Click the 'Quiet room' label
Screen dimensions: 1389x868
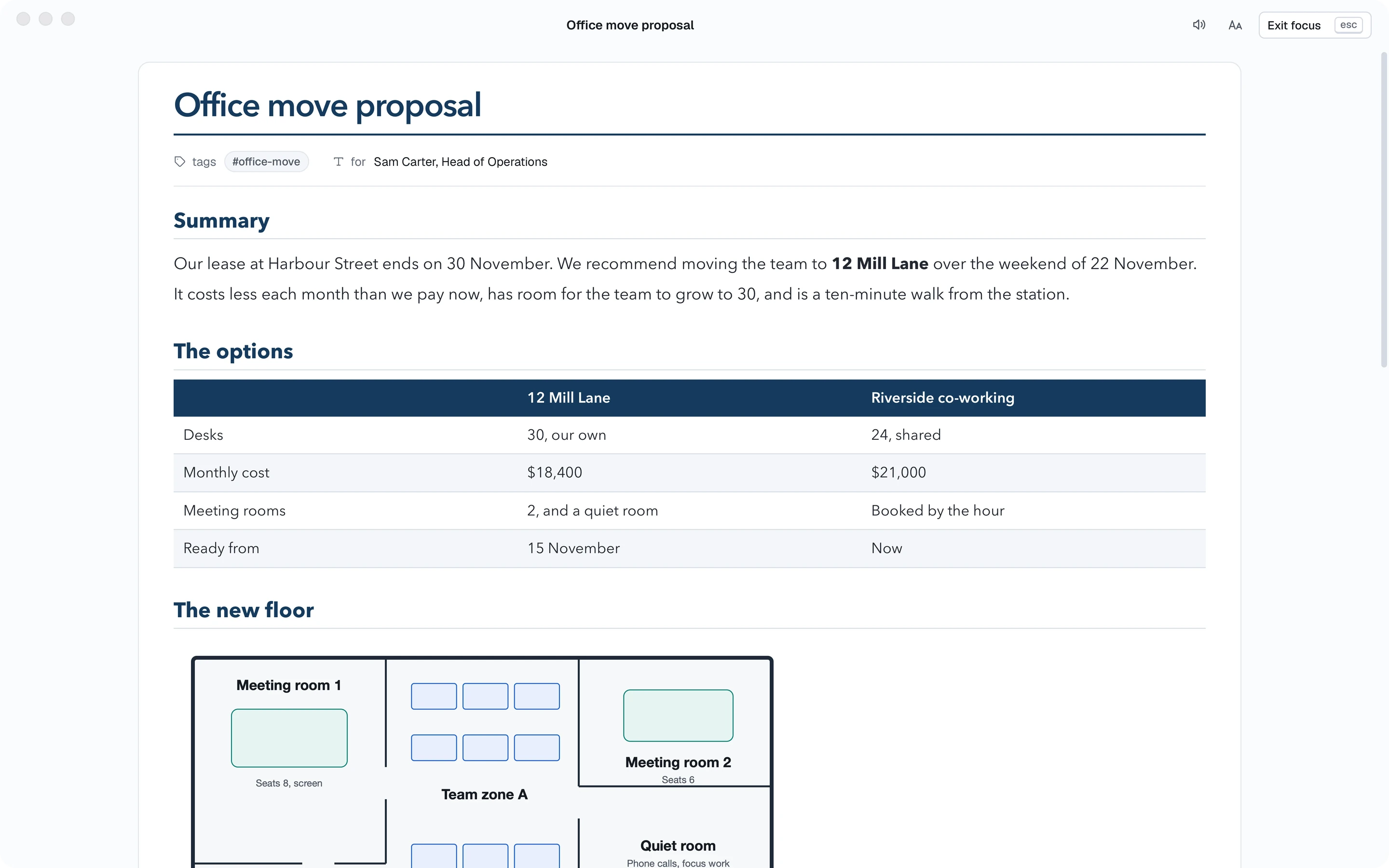[x=678, y=846]
